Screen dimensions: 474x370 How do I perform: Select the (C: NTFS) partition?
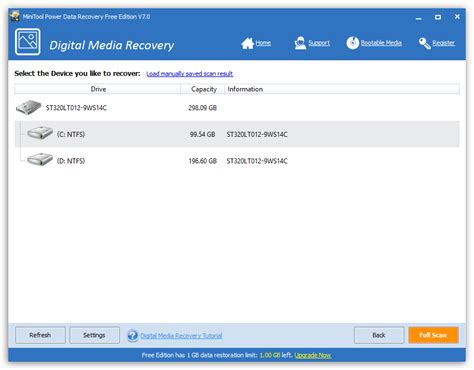click(x=237, y=134)
